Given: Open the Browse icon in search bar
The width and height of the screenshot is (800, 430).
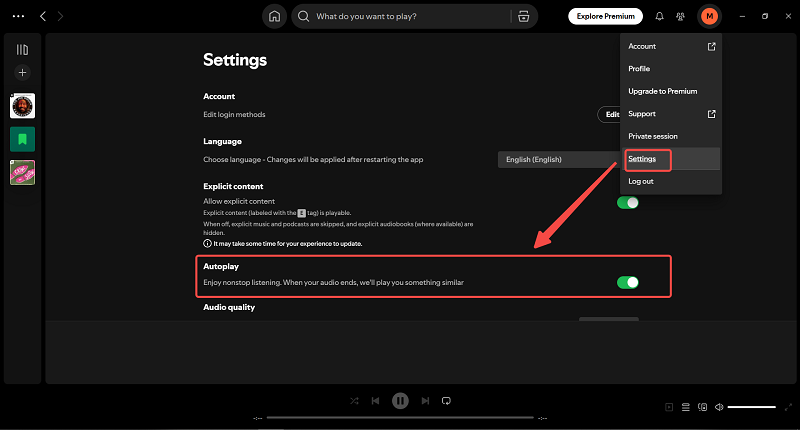Looking at the screenshot, I should (x=523, y=16).
